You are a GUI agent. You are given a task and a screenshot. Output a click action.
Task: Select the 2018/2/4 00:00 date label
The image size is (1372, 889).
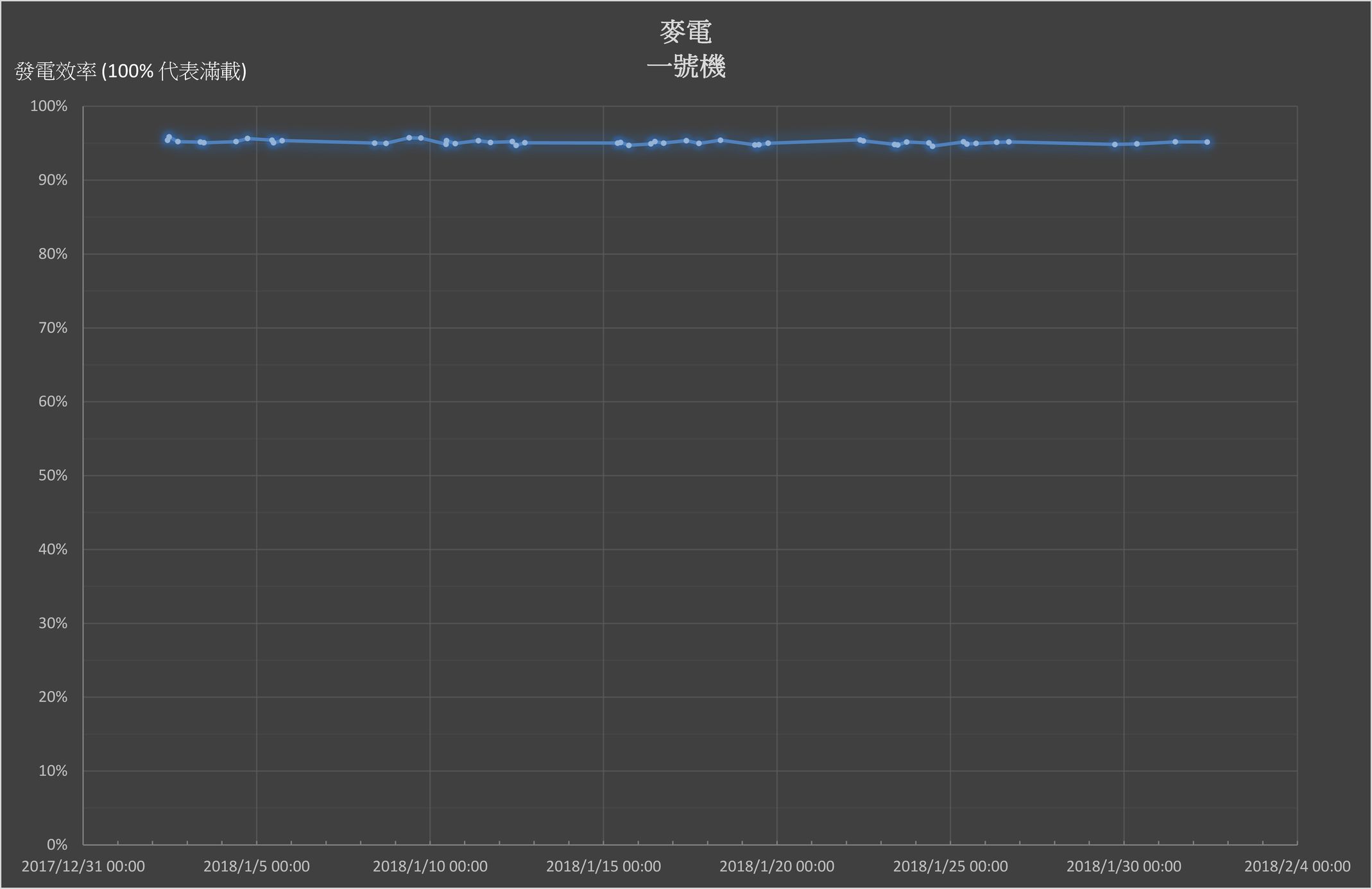coord(1297,867)
